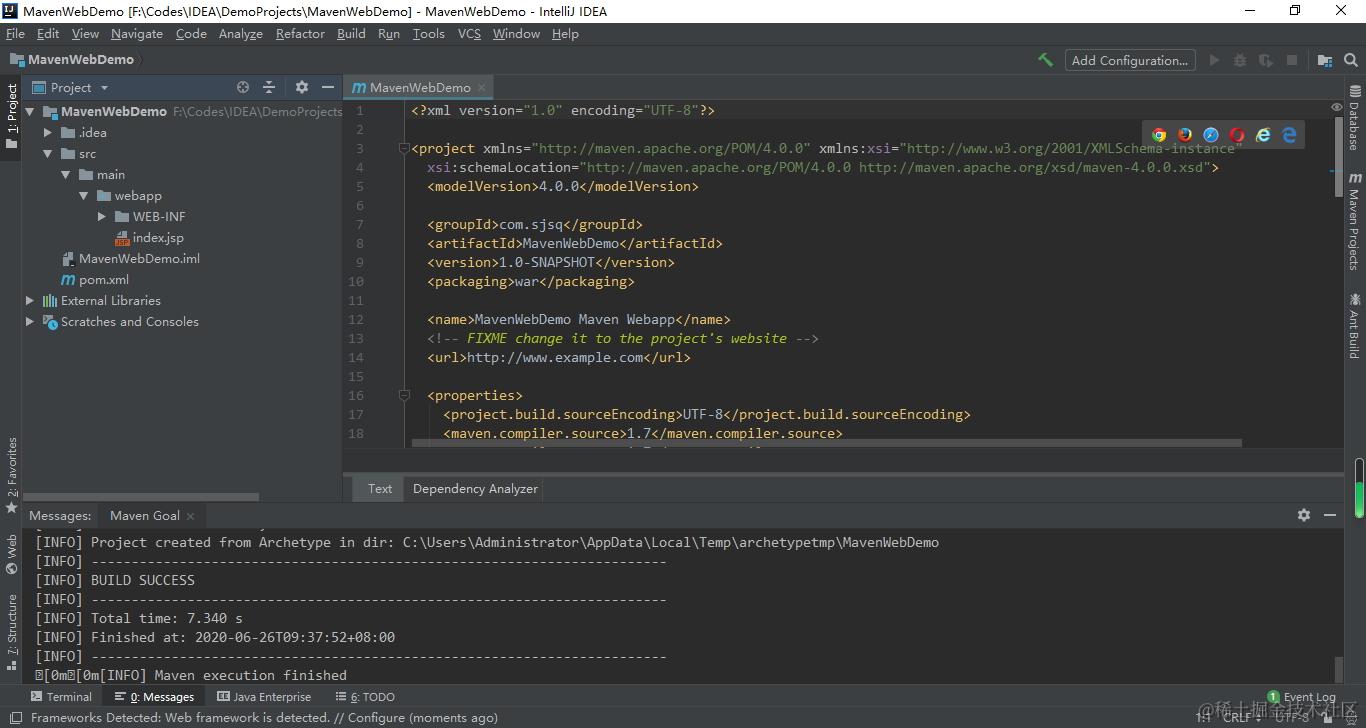
Task: Select the Text tab below editor
Action: click(379, 489)
